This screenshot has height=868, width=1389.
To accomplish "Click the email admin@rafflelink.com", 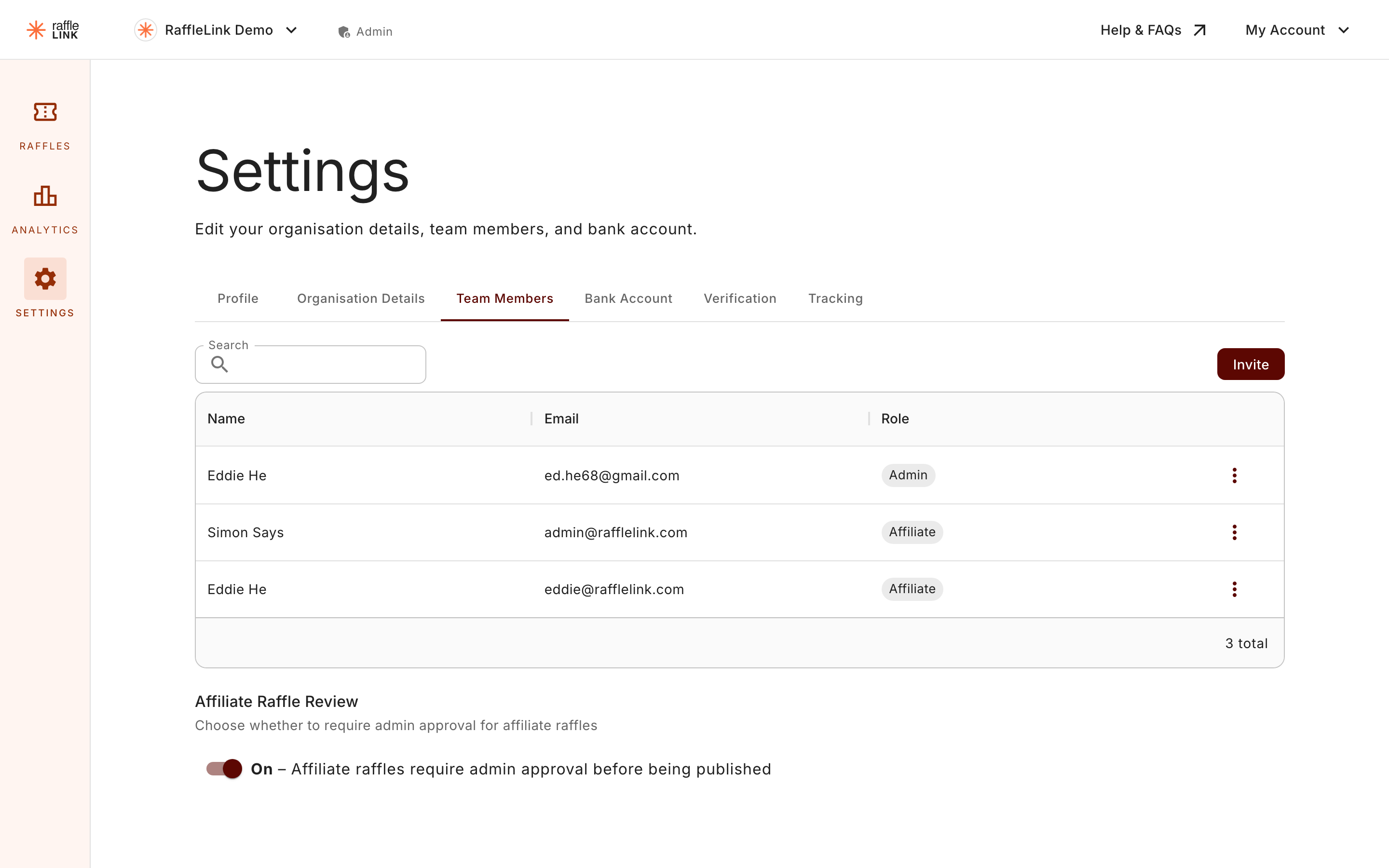I will pyautogui.click(x=616, y=532).
